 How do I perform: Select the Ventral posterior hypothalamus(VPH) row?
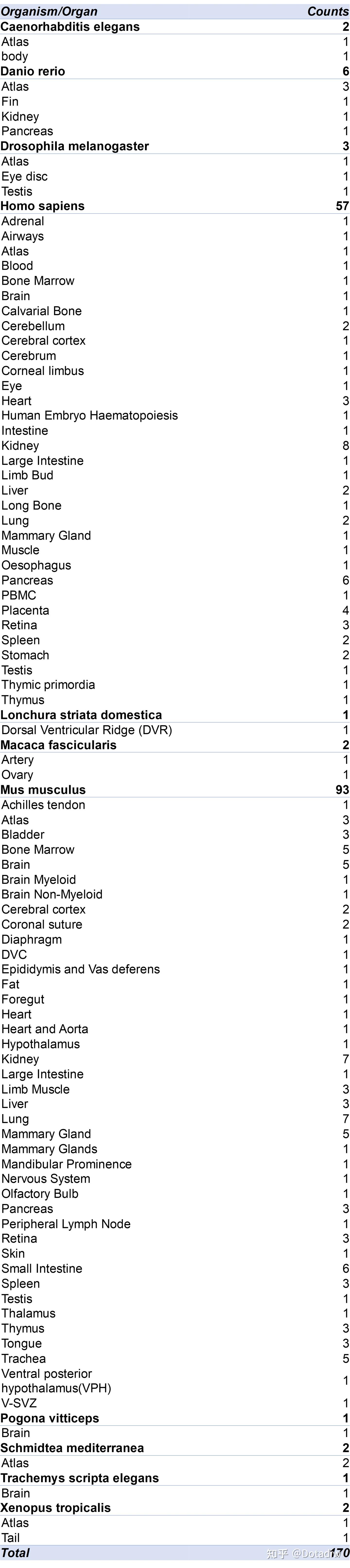tap(56, 1381)
